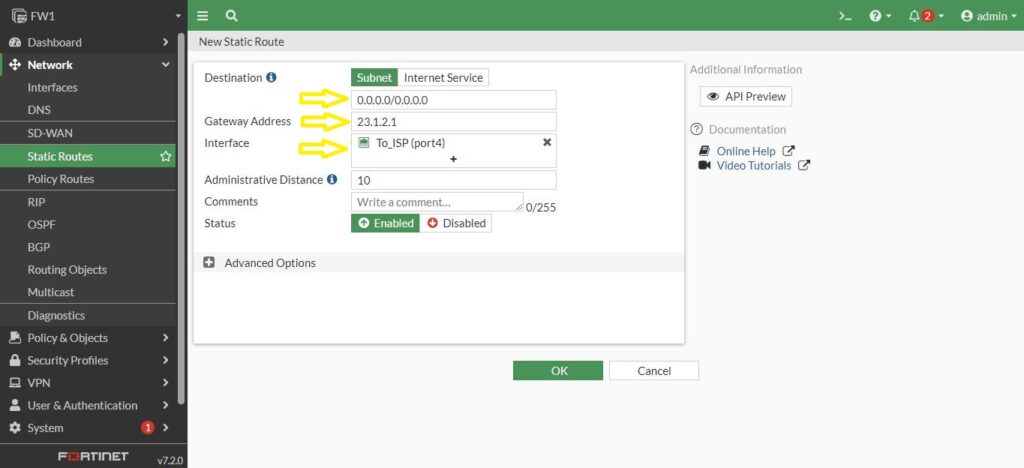Click the favorite star on Static Routes
Image resolution: width=1024 pixels, height=468 pixels.
[x=166, y=157]
